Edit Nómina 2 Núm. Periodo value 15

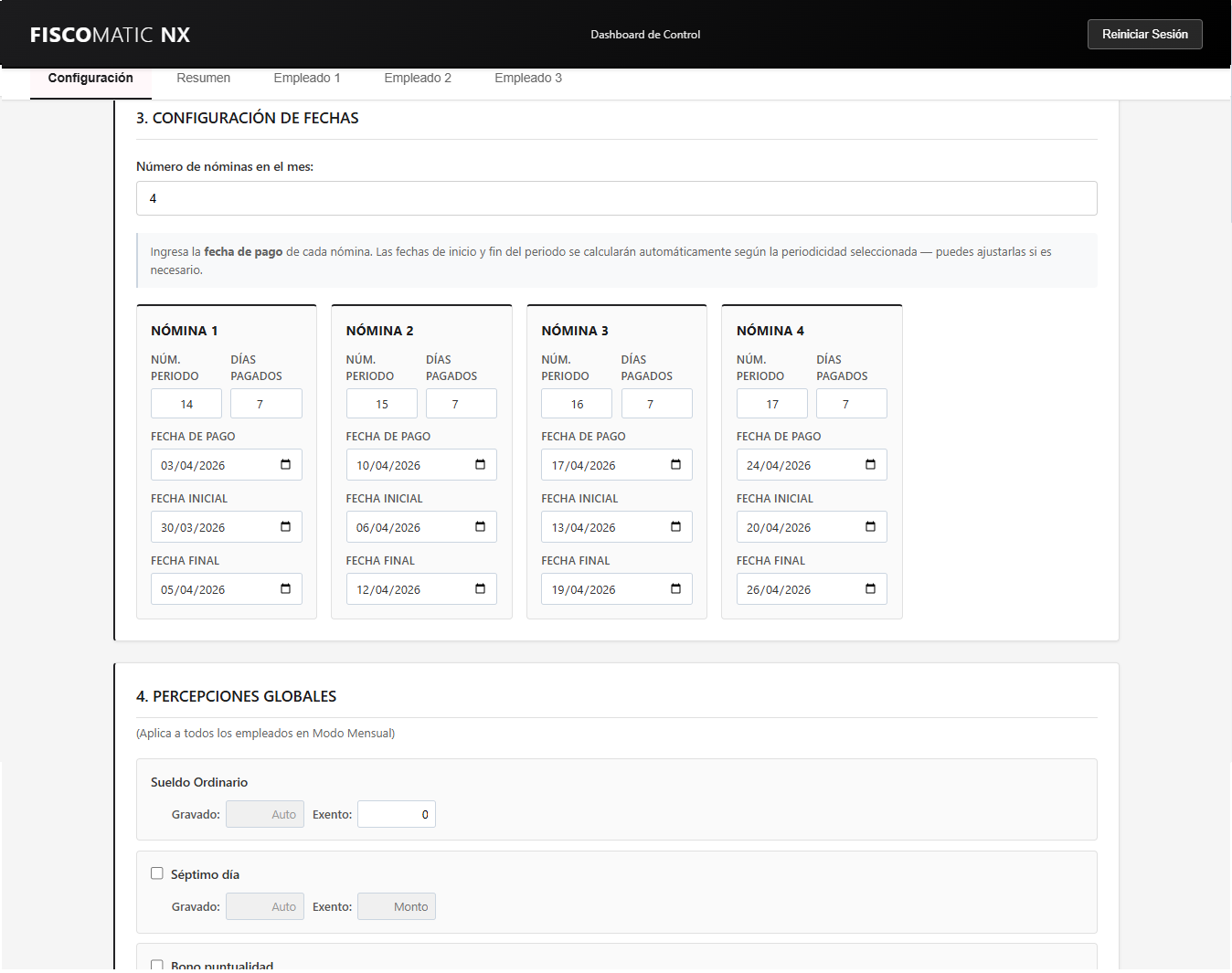point(382,404)
